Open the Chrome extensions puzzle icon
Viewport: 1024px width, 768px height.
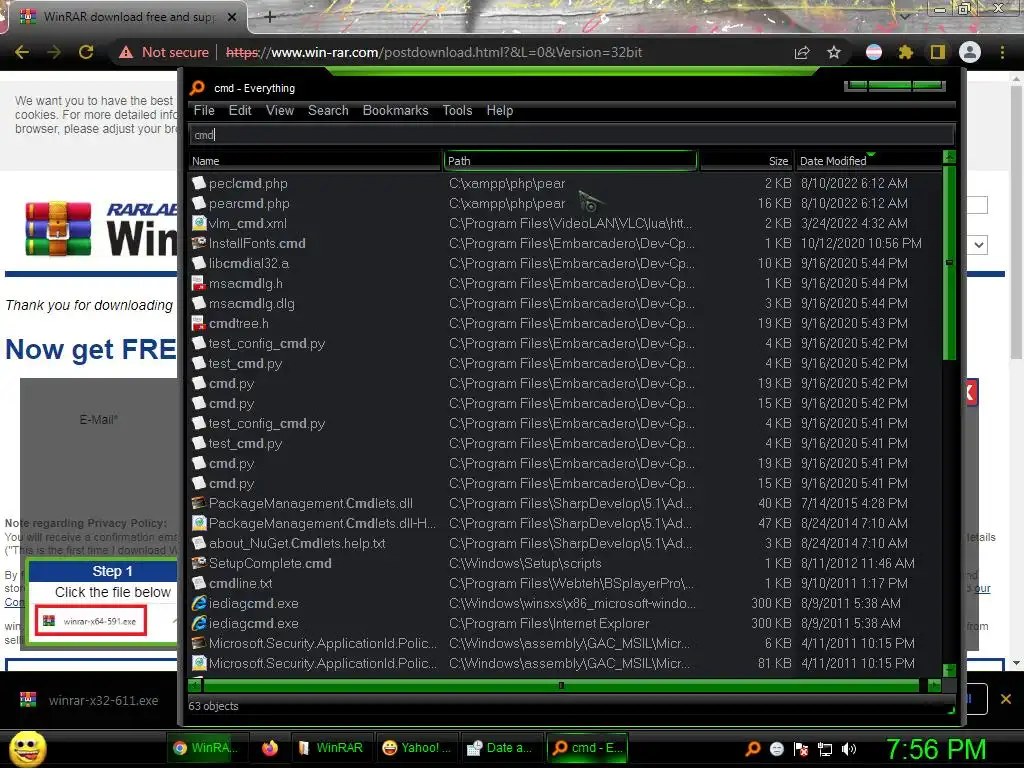(905, 52)
